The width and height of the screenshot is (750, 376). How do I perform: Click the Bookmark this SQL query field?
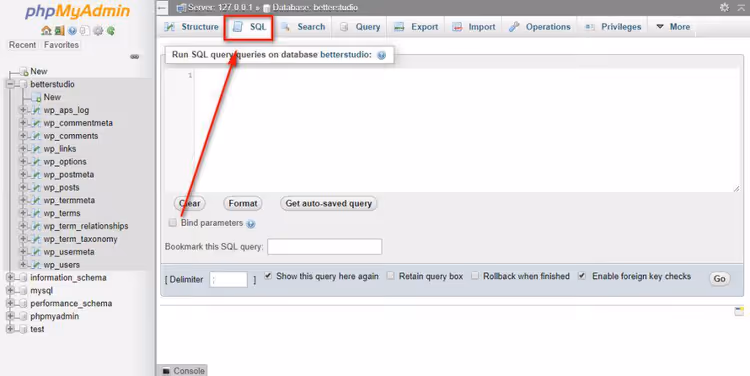click(325, 247)
